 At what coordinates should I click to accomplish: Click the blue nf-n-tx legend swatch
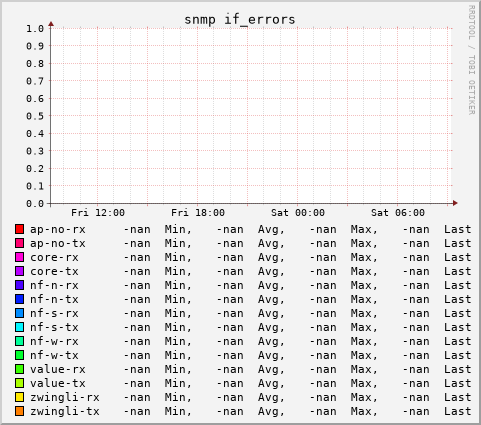[x=19, y=299]
